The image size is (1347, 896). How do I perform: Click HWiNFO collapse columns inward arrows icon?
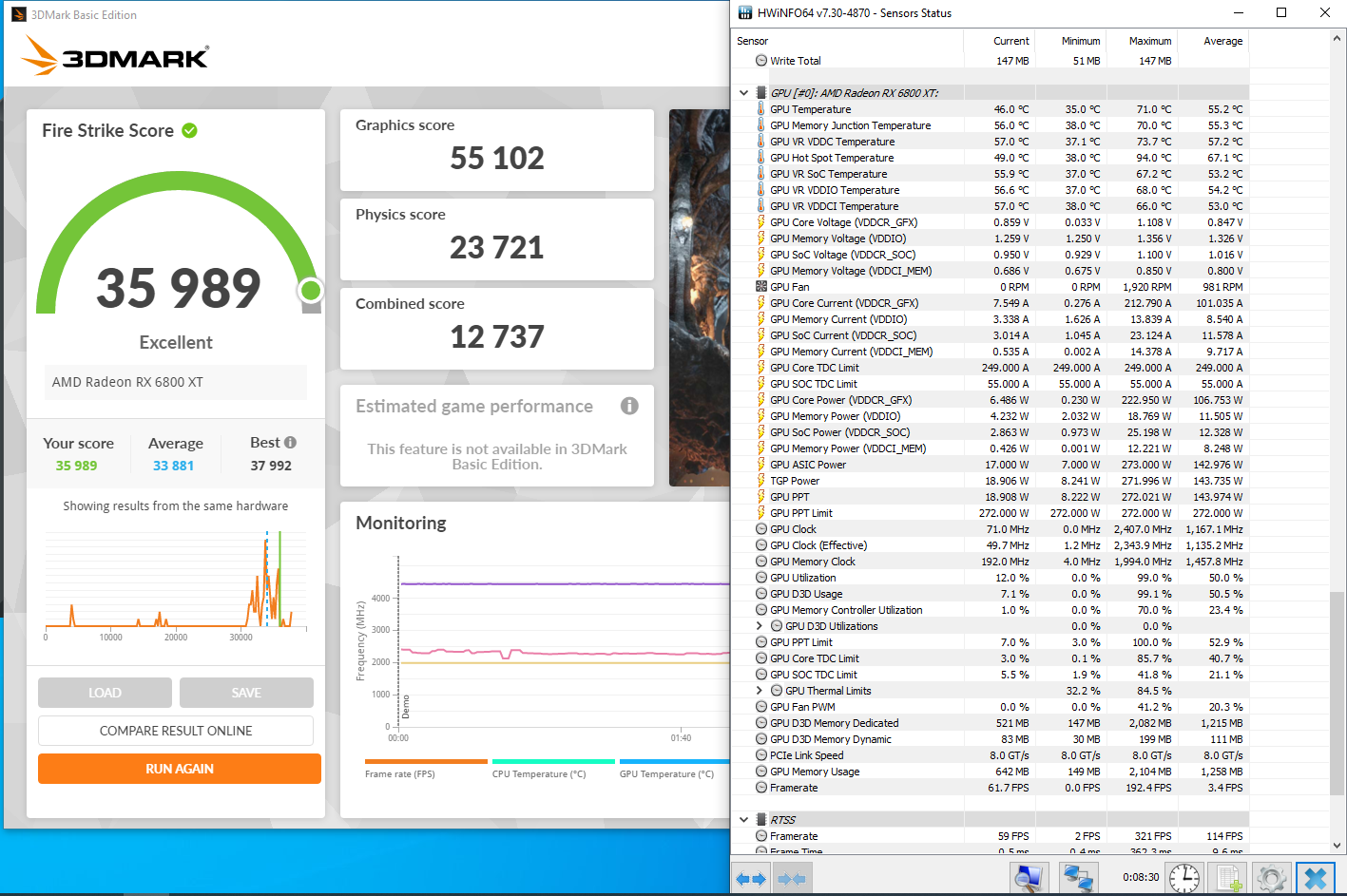tap(791, 879)
